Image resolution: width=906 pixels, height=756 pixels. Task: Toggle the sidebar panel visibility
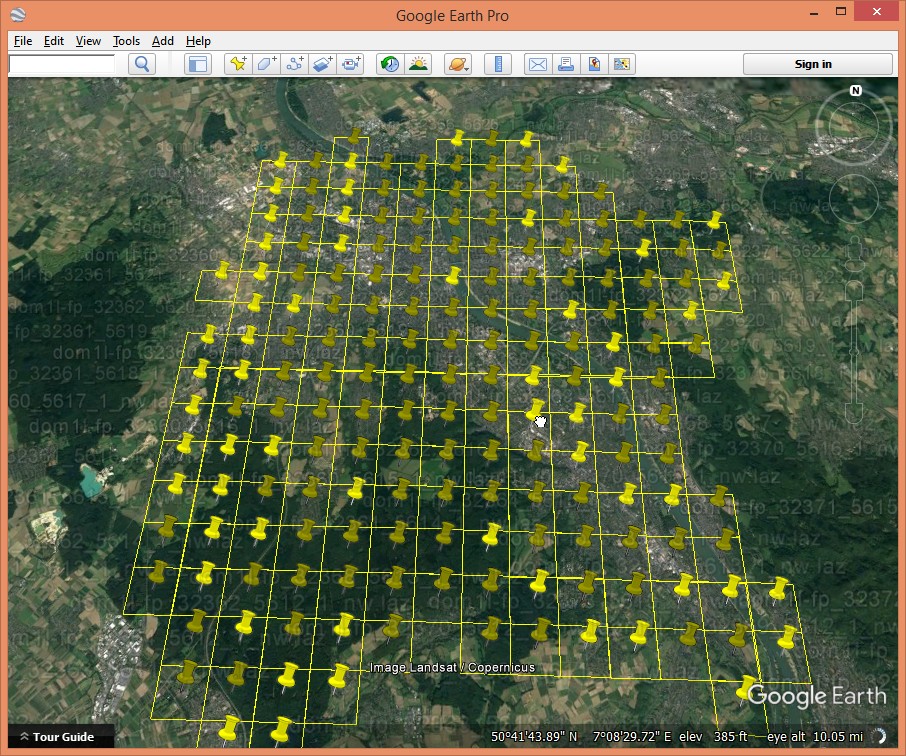point(198,64)
